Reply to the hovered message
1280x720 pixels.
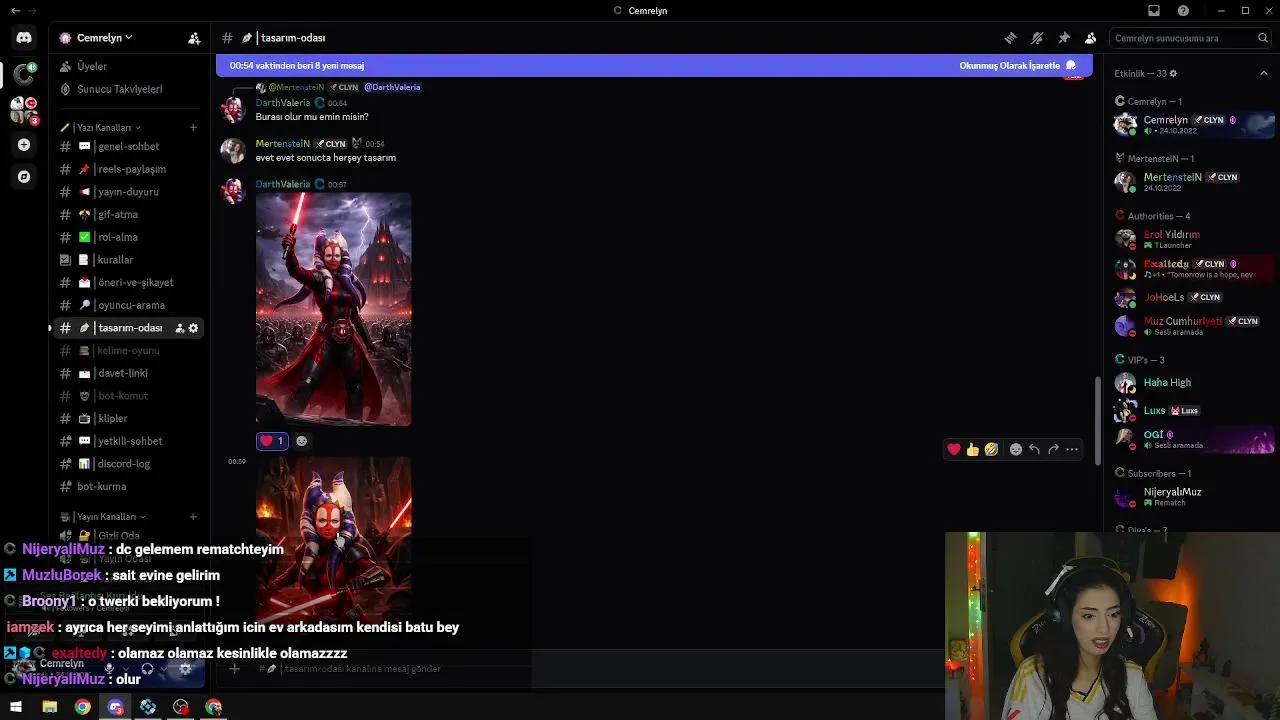pyautogui.click(x=1034, y=449)
